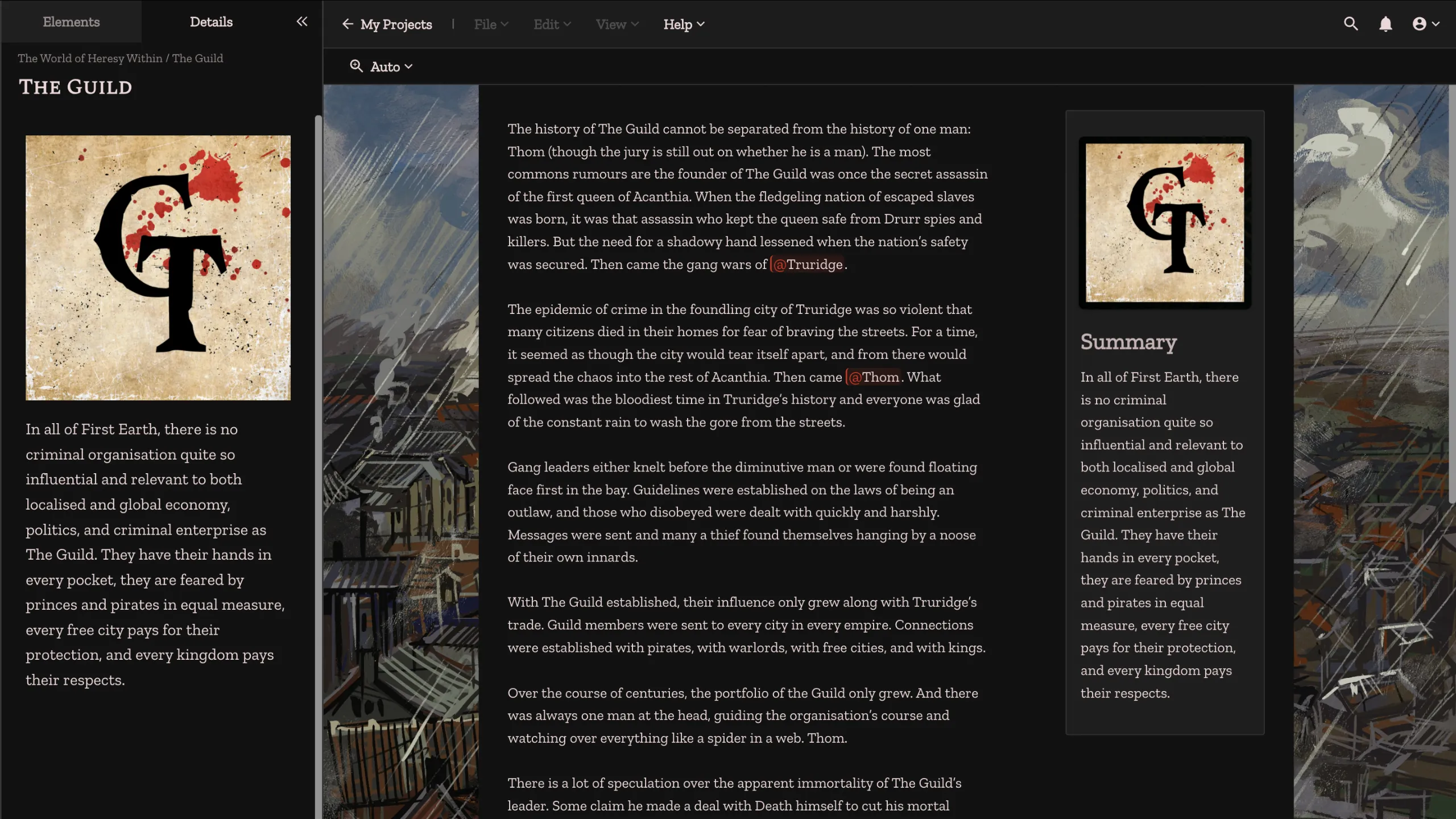Click the Summary heading
This screenshot has height=819, width=1456.
[1128, 342]
